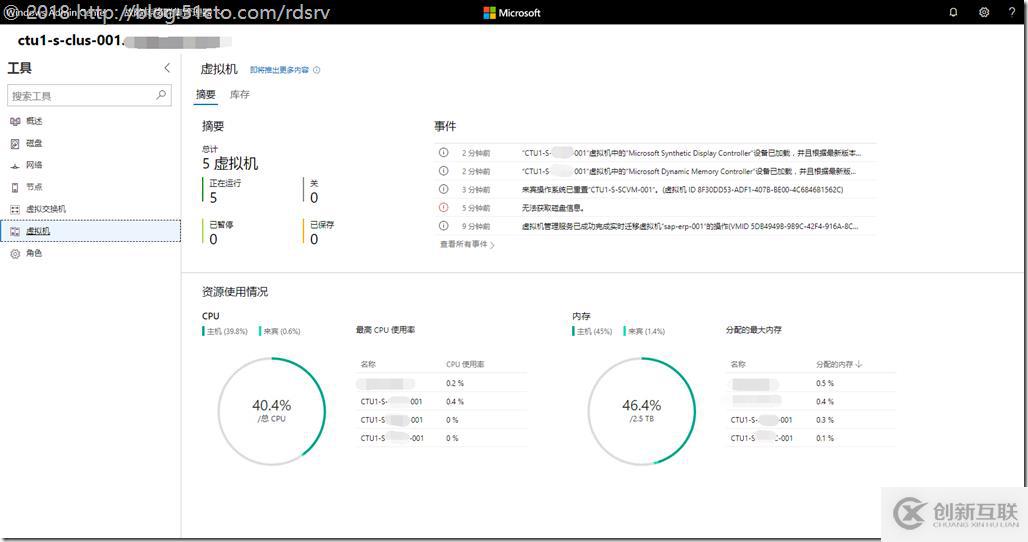1028x542 pixels.
Task: Click the search magnifier icon
Action: (x=161, y=95)
